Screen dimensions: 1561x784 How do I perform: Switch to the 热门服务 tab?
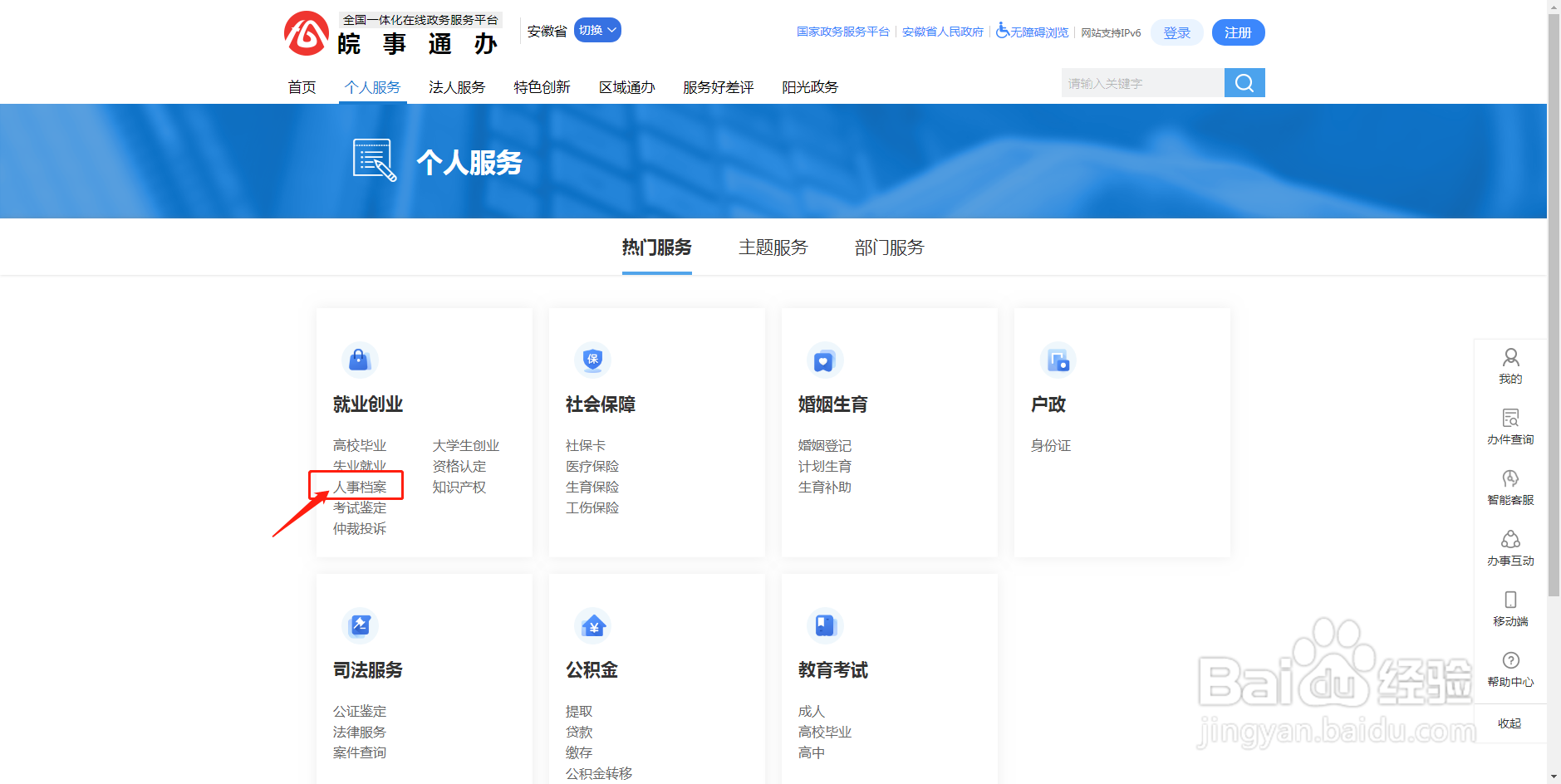[656, 247]
